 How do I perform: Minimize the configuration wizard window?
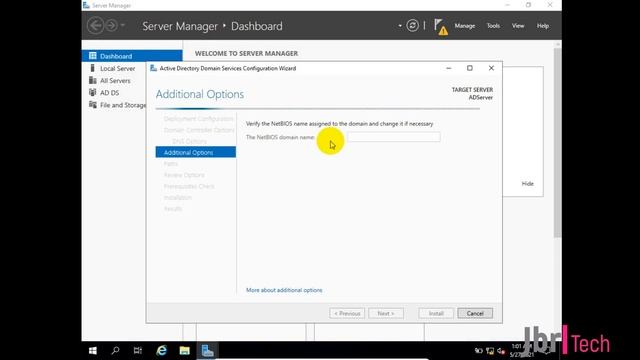[x=449, y=68]
